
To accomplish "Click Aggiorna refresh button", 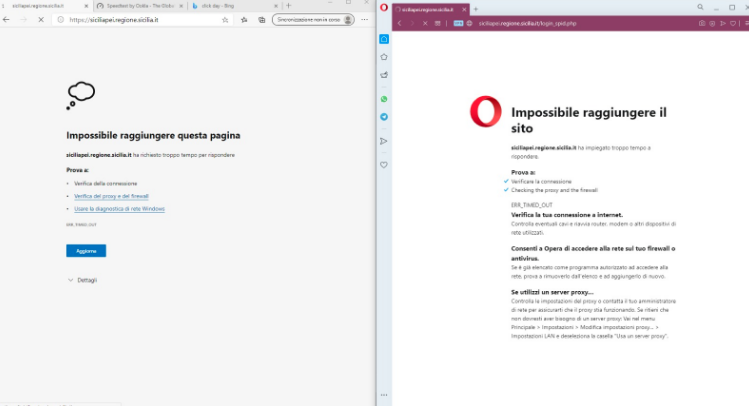I will point(86,251).
